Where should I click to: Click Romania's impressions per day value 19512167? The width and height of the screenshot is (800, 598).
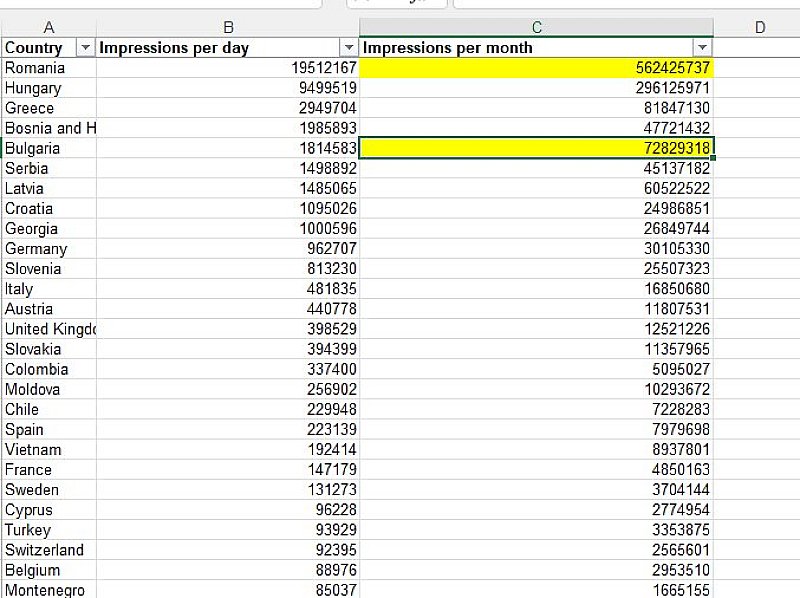(228, 68)
